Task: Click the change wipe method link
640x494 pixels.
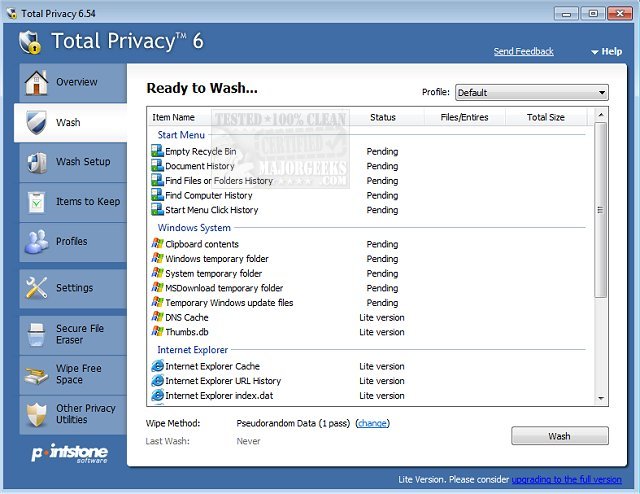Action: point(372,423)
